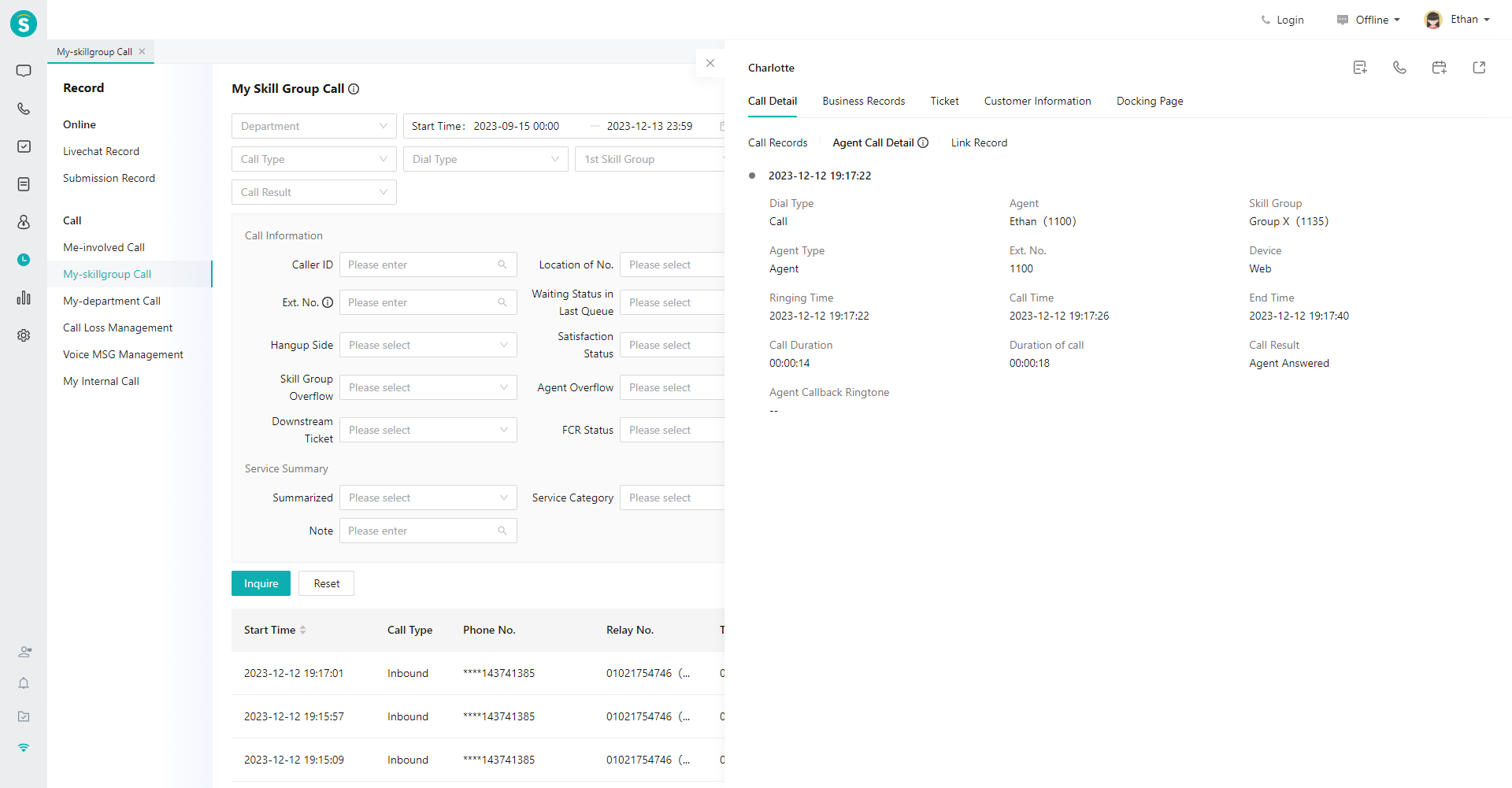The image size is (1512, 788).
Task: Select the Record clock sidebar icon
Action: (x=24, y=260)
